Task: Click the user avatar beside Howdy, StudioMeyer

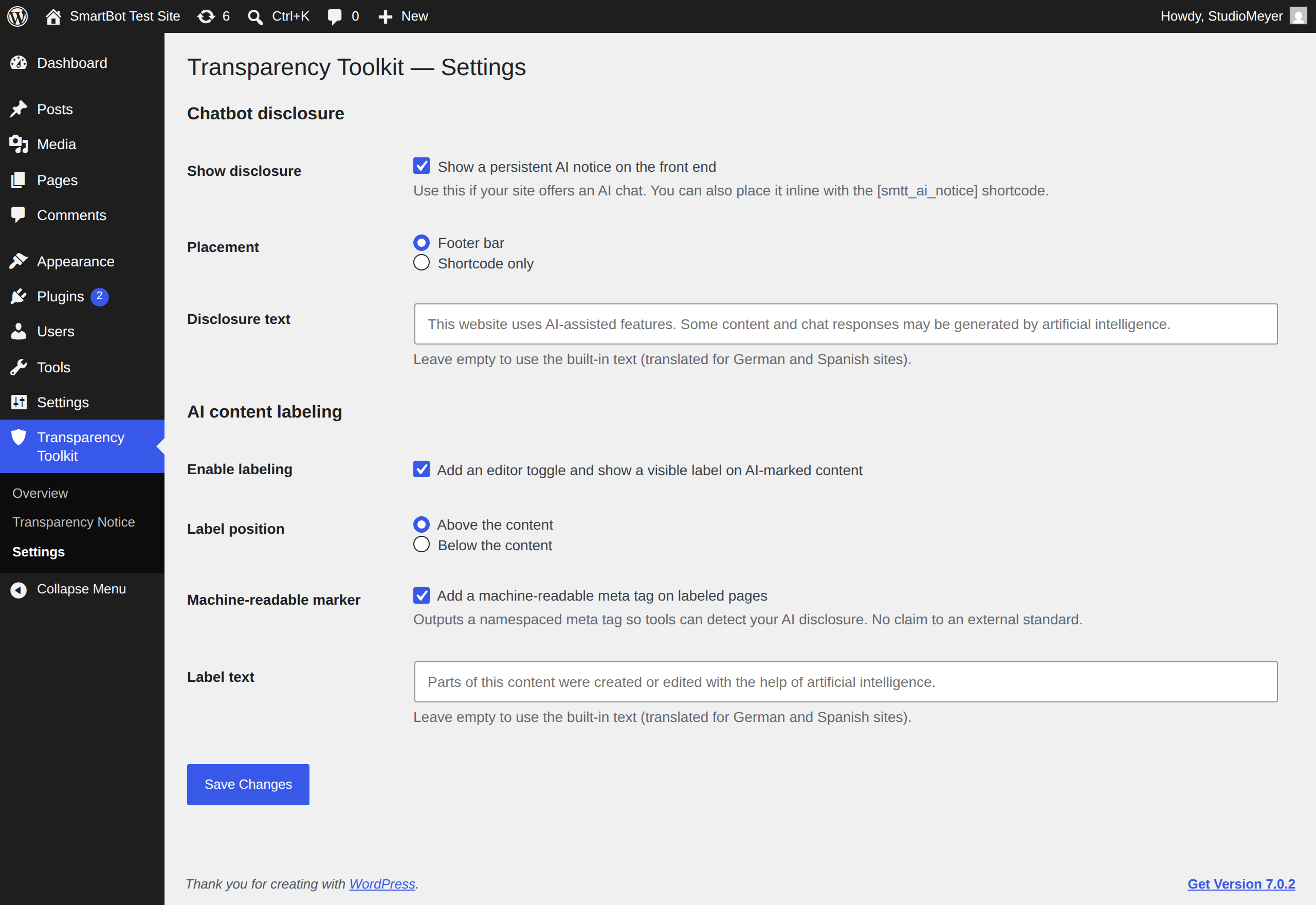Action: [x=1298, y=16]
